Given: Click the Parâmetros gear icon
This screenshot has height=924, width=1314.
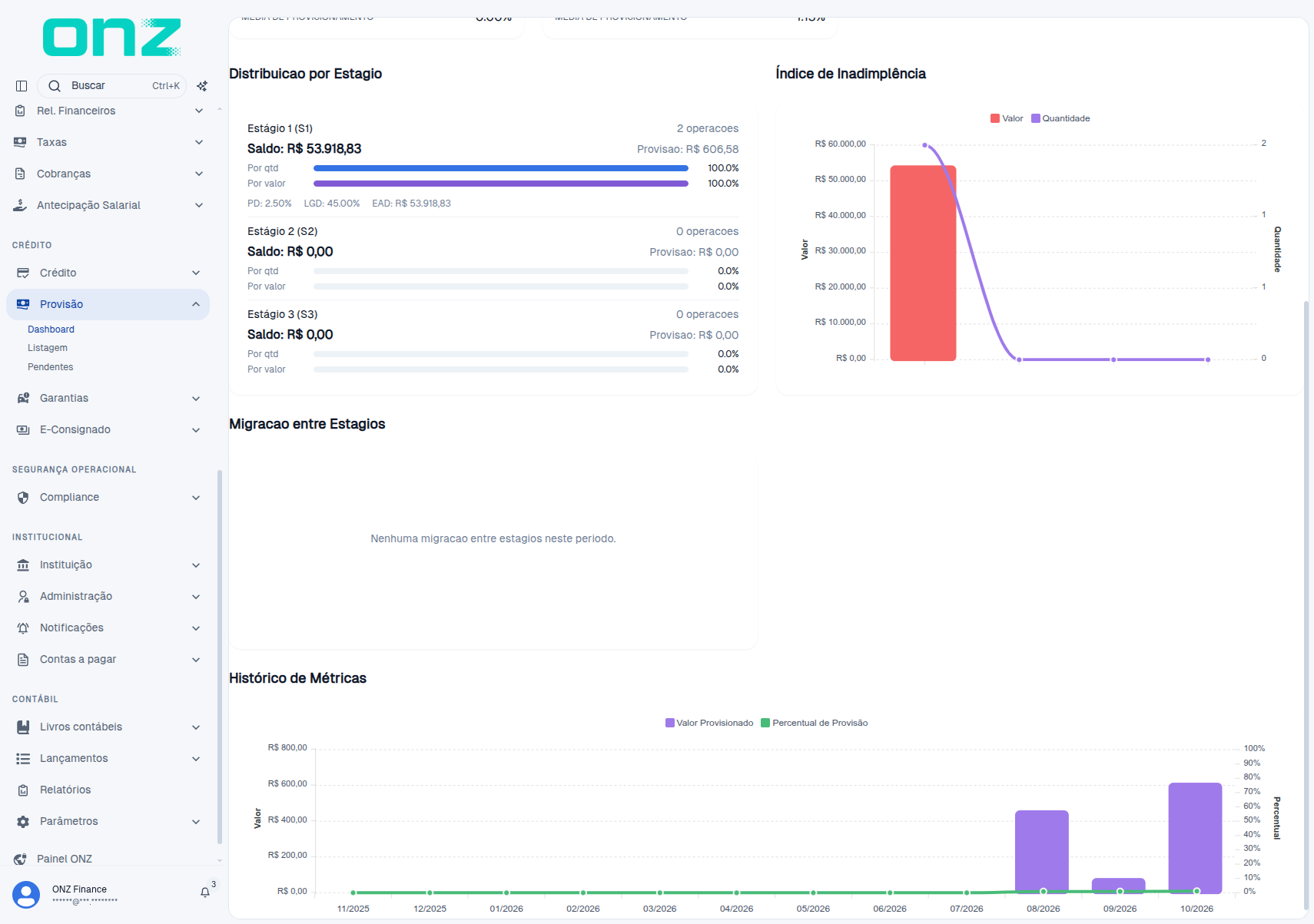Looking at the screenshot, I should pos(23,821).
